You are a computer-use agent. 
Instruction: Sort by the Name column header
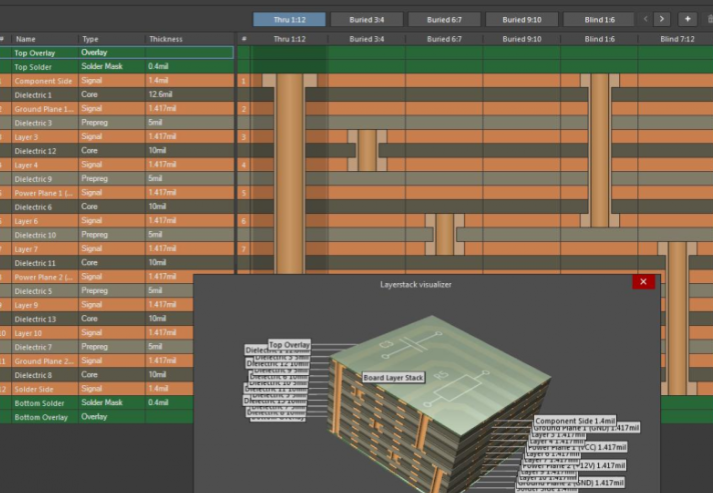pos(26,39)
